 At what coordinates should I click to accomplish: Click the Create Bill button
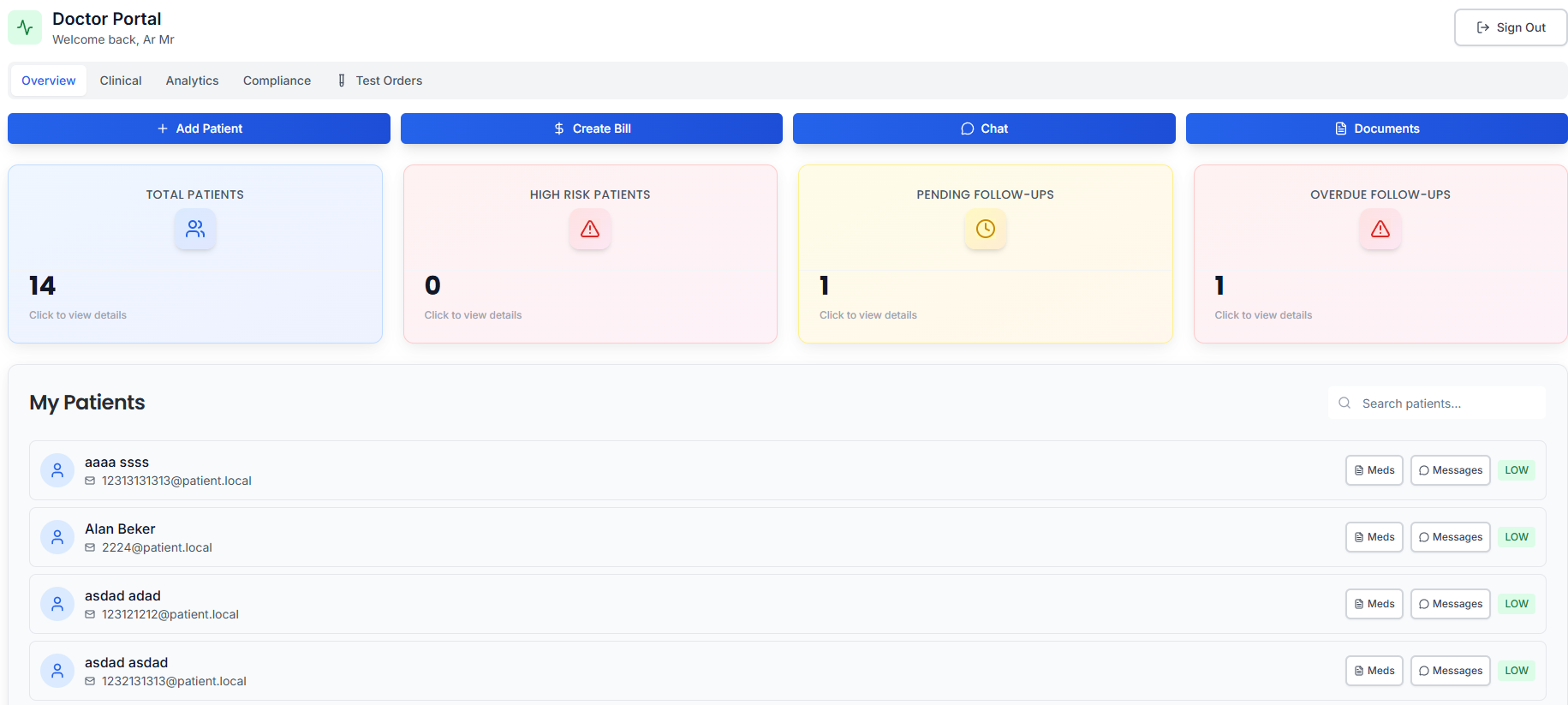click(591, 128)
